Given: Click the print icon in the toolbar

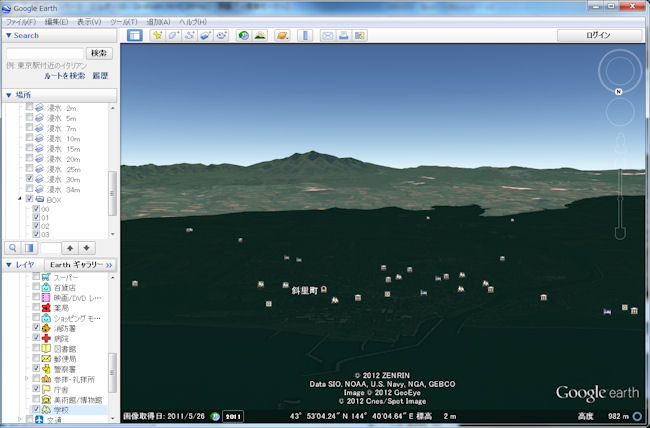Looking at the screenshot, I should click(x=342, y=35).
